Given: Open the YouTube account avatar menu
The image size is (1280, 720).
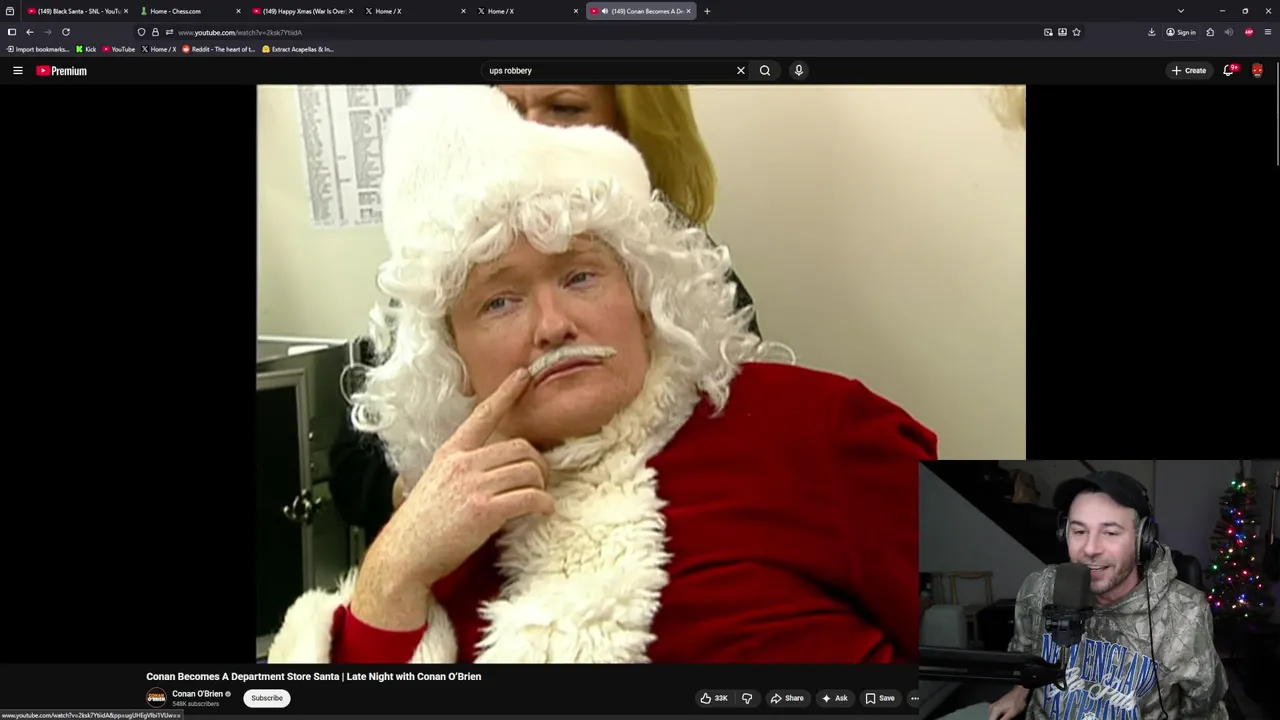Looking at the screenshot, I should point(1257,71).
